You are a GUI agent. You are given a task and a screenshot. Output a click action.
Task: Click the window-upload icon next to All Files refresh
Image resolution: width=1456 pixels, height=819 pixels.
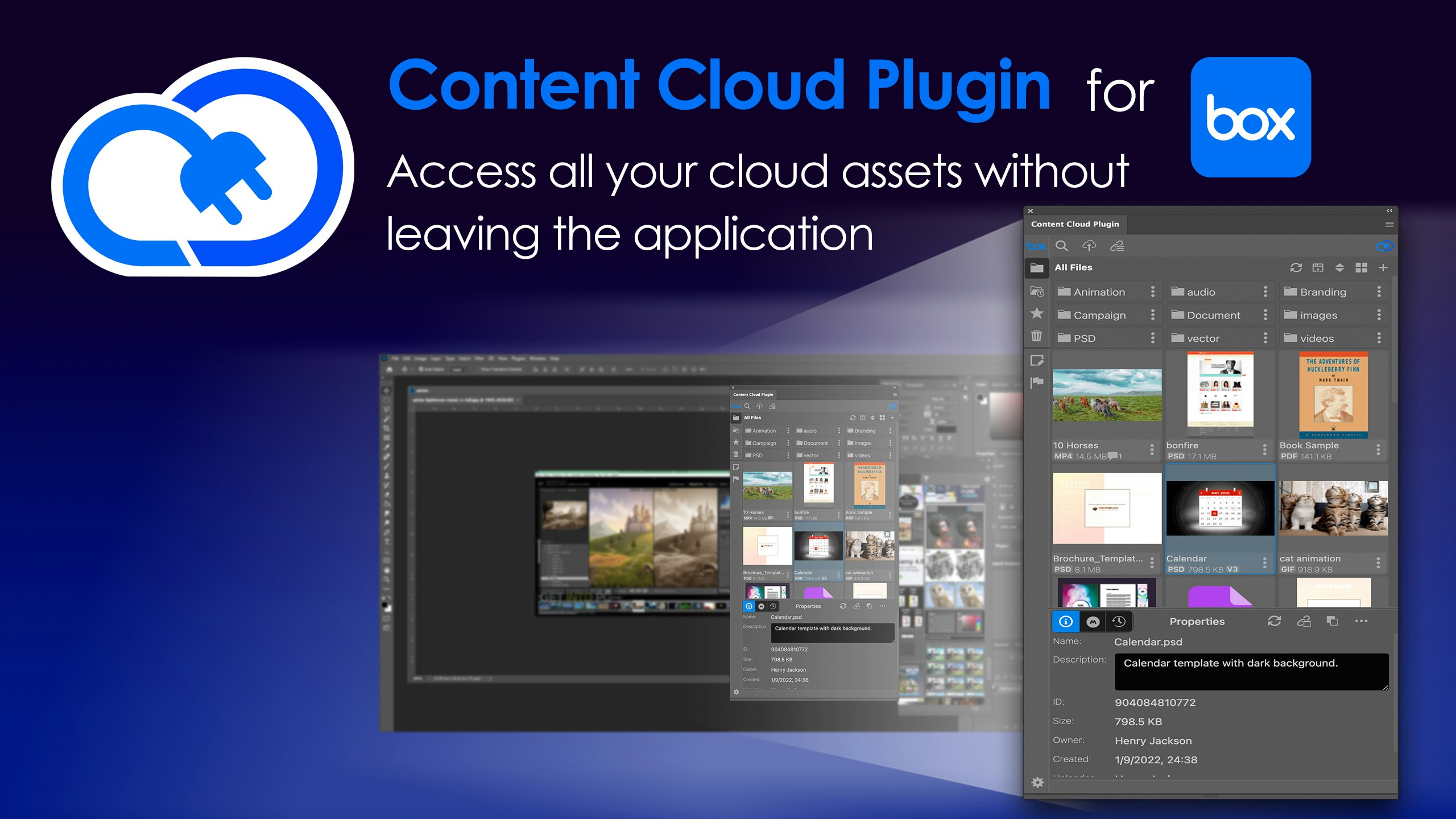(x=1318, y=267)
